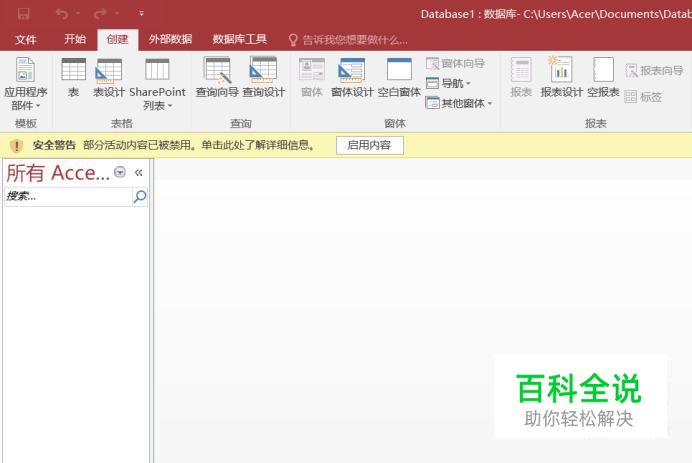Launch the 报表向导 report wizard

[x=654, y=70]
